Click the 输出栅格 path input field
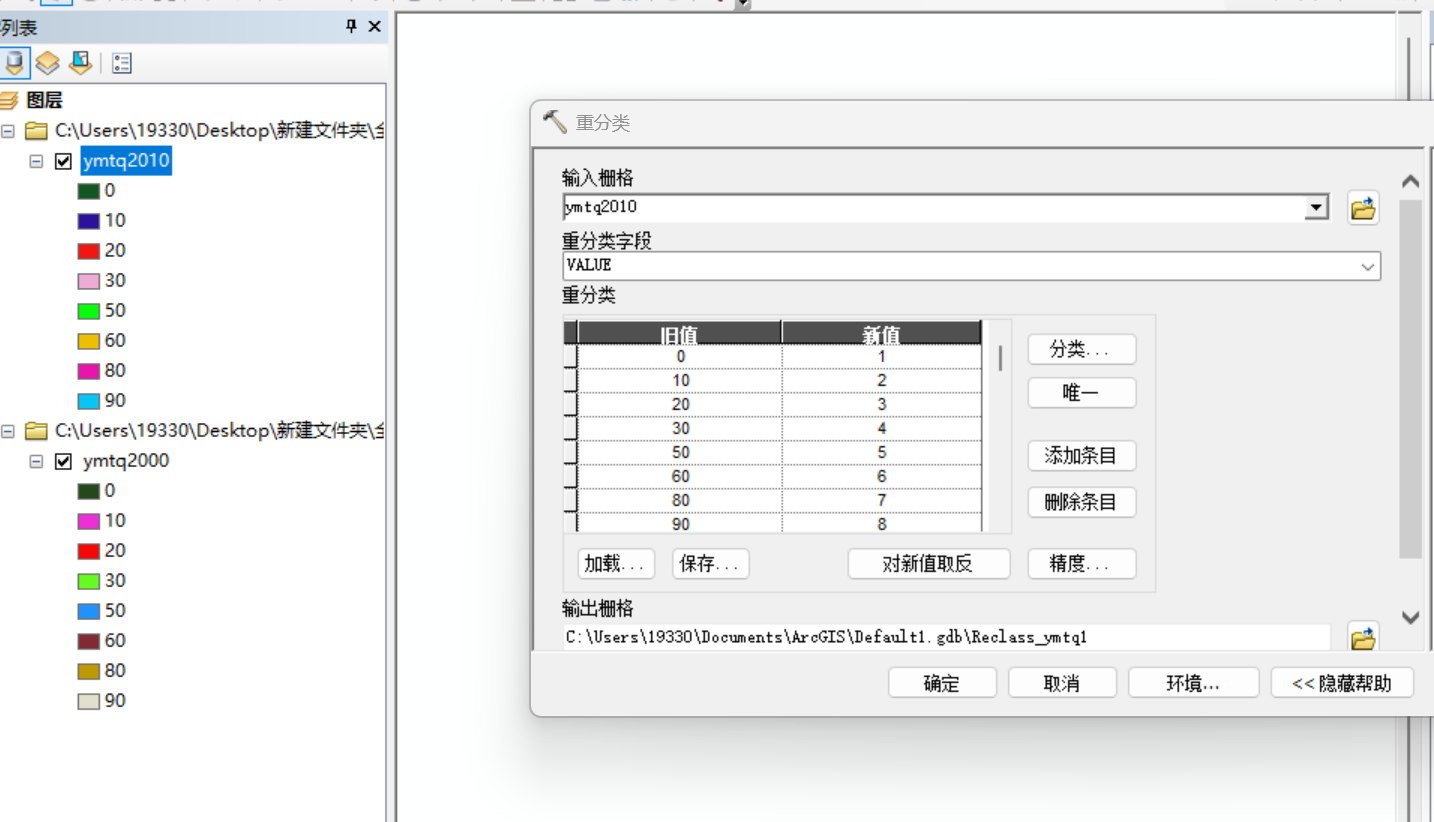Image resolution: width=1434 pixels, height=822 pixels. click(x=946, y=637)
